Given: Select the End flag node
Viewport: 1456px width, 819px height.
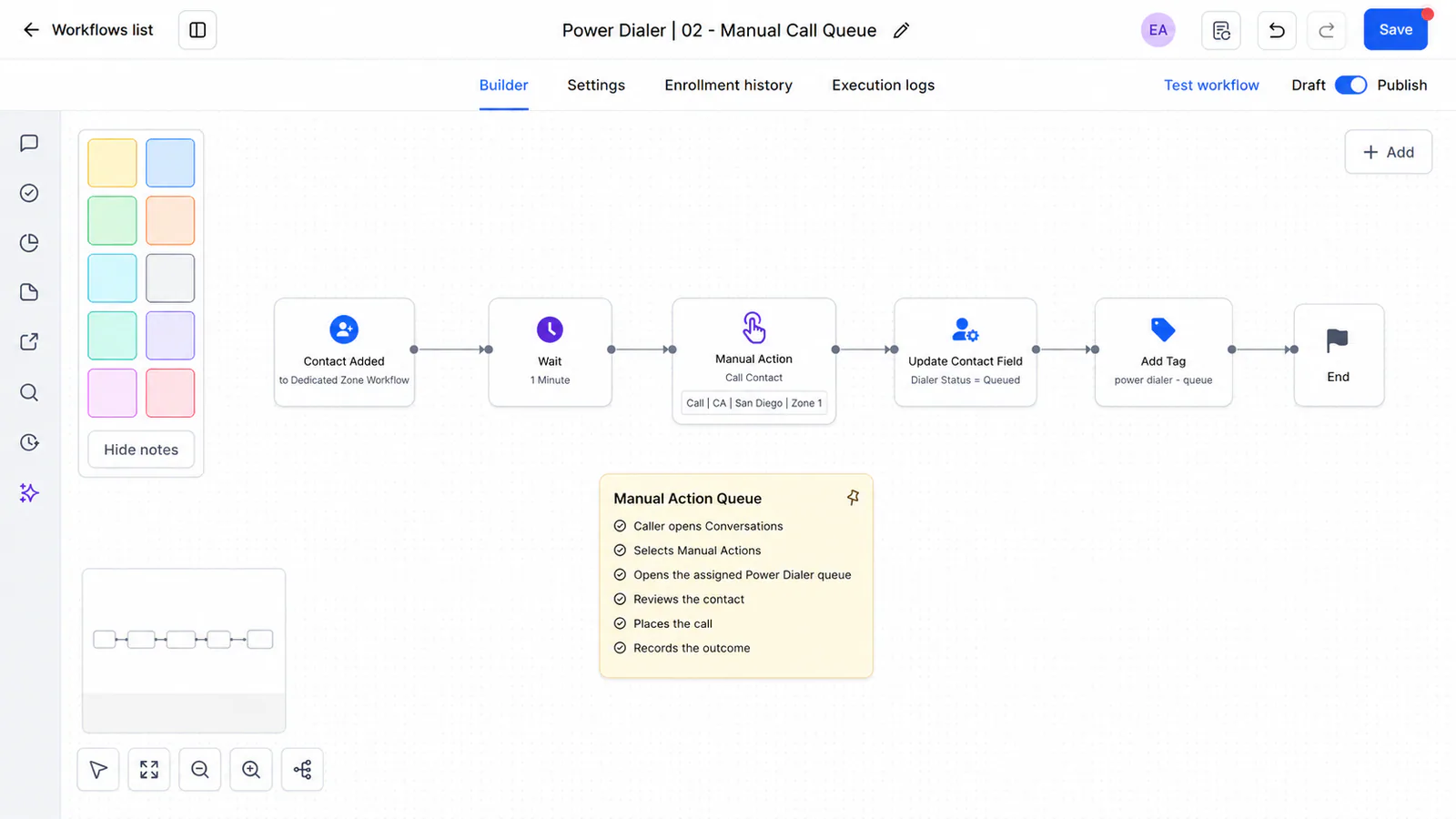Looking at the screenshot, I should (x=1339, y=355).
